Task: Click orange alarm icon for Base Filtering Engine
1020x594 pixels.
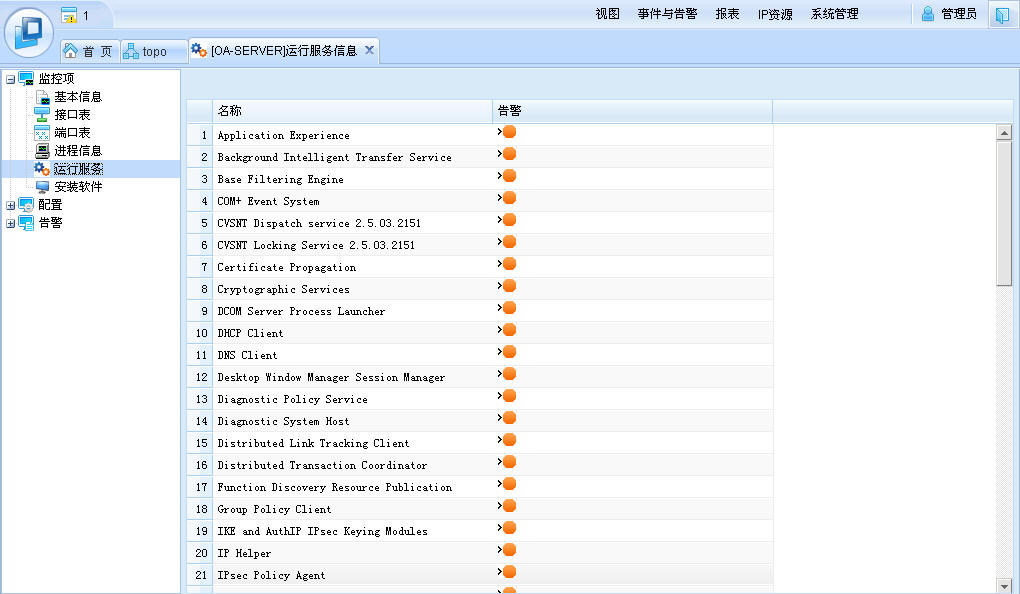Action: click(x=510, y=176)
